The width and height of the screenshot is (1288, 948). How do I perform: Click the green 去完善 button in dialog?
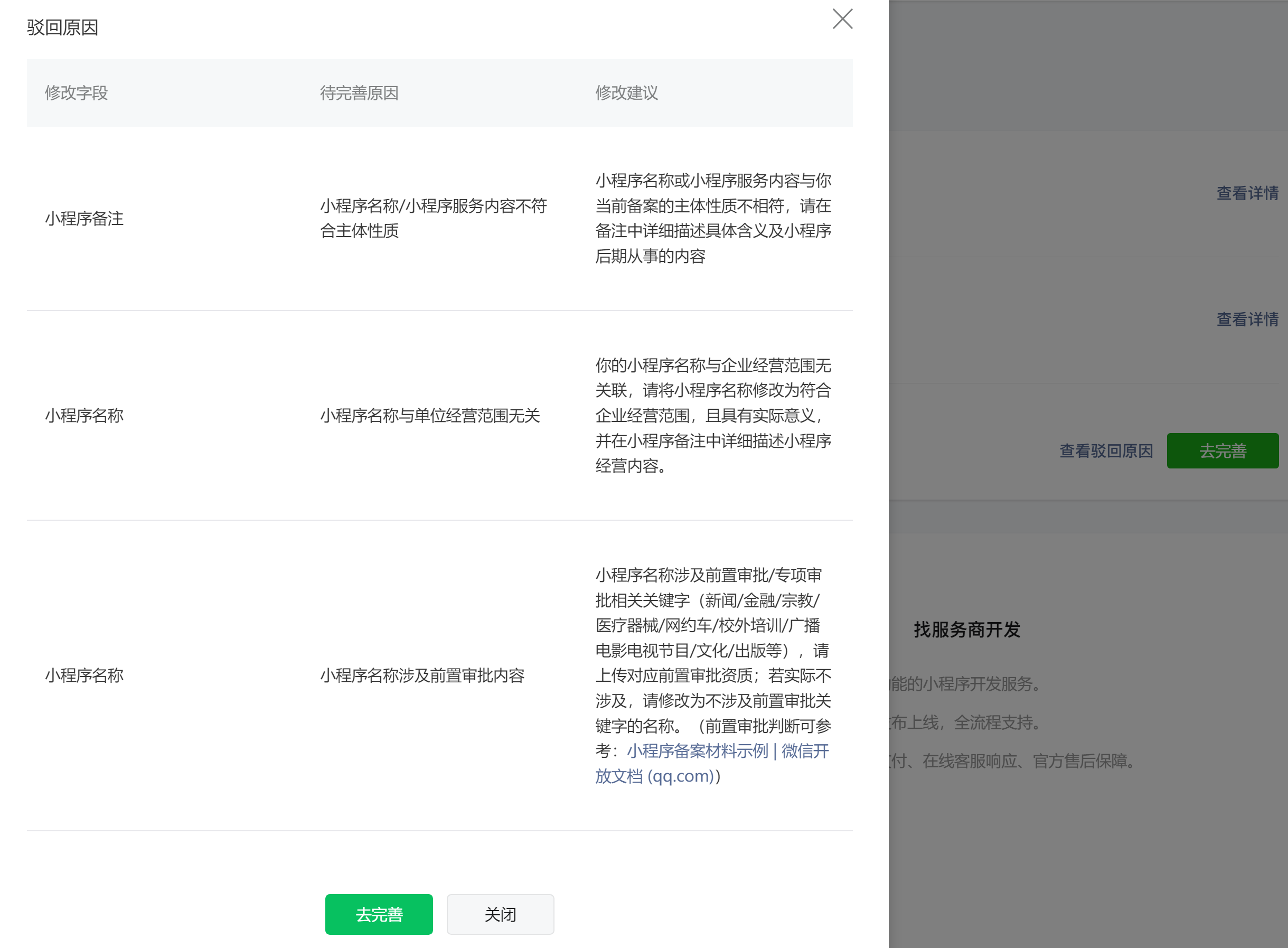pos(379,914)
